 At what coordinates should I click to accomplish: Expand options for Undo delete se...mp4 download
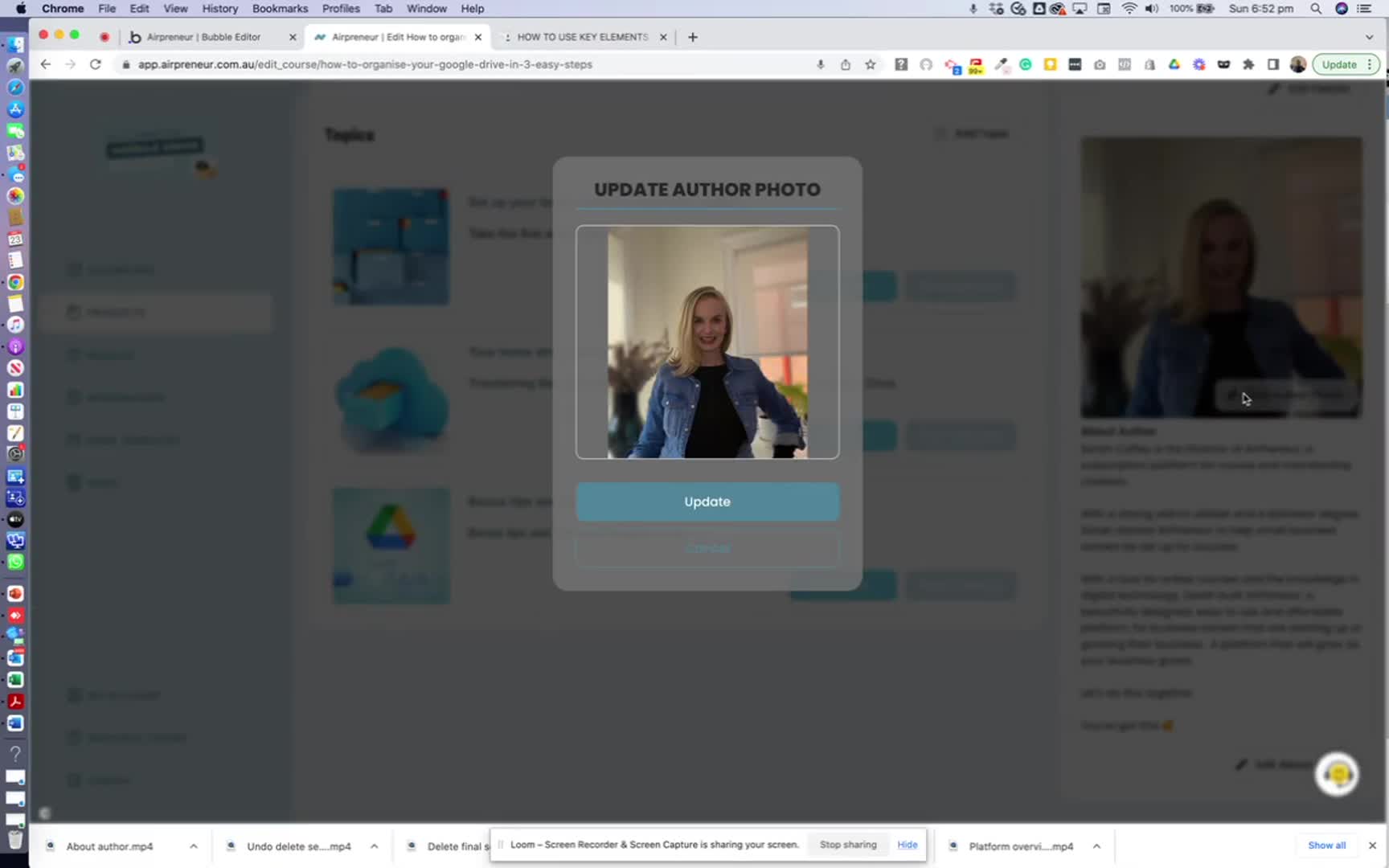[375, 846]
